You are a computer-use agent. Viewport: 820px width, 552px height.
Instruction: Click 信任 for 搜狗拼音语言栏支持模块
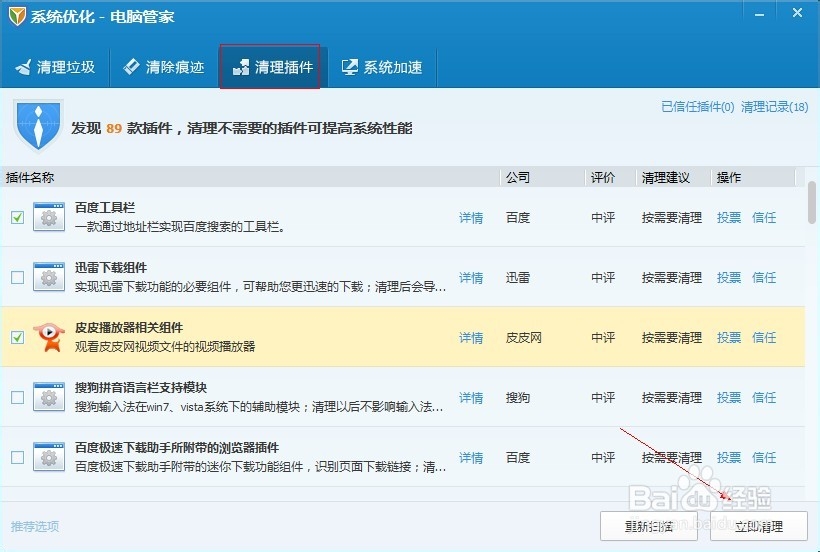coord(764,398)
